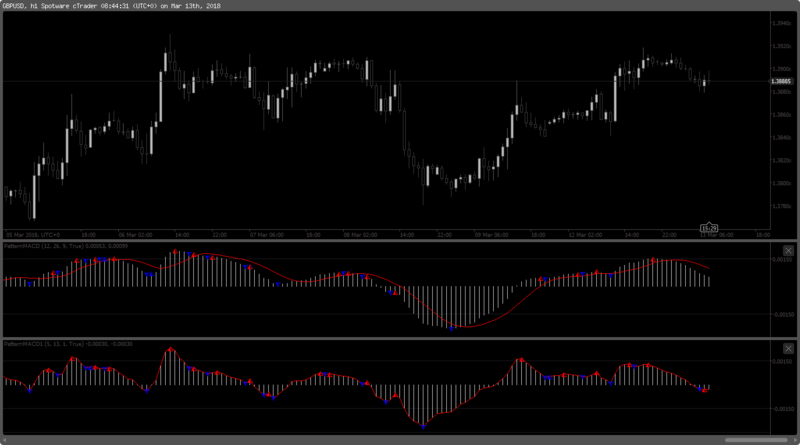This screenshot has height=445, width=800.
Task: Click the '08 Mar 02:00' time axis label
Action: pyautogui.click(x=360, y=235)
